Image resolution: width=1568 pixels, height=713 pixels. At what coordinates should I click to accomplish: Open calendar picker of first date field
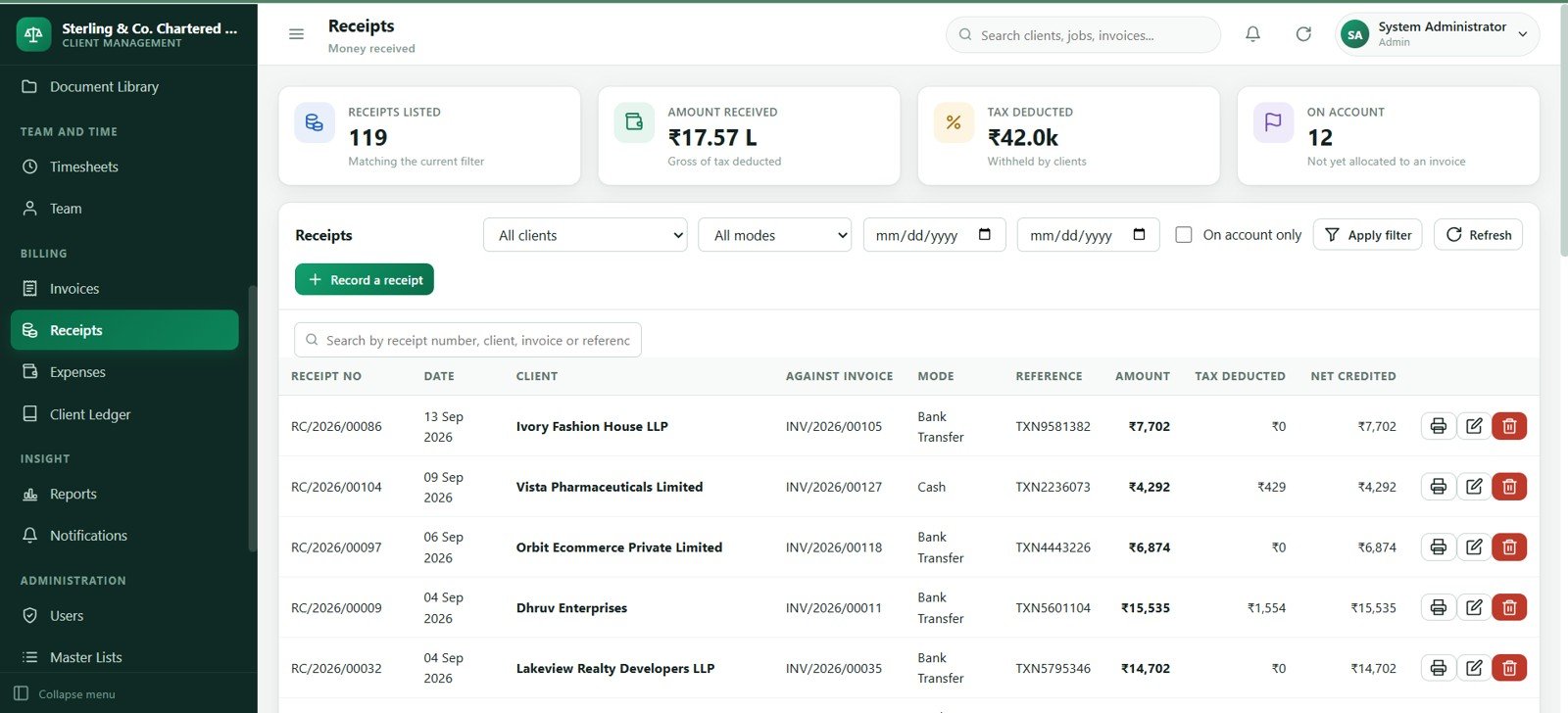click(985, 235)
